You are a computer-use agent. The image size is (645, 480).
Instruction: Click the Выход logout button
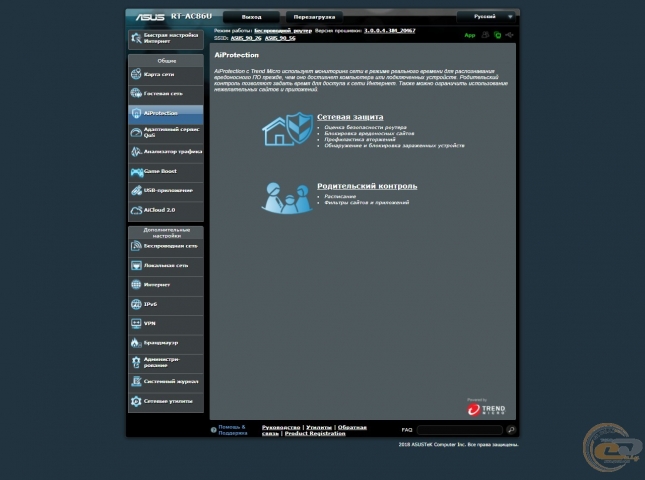251,17
